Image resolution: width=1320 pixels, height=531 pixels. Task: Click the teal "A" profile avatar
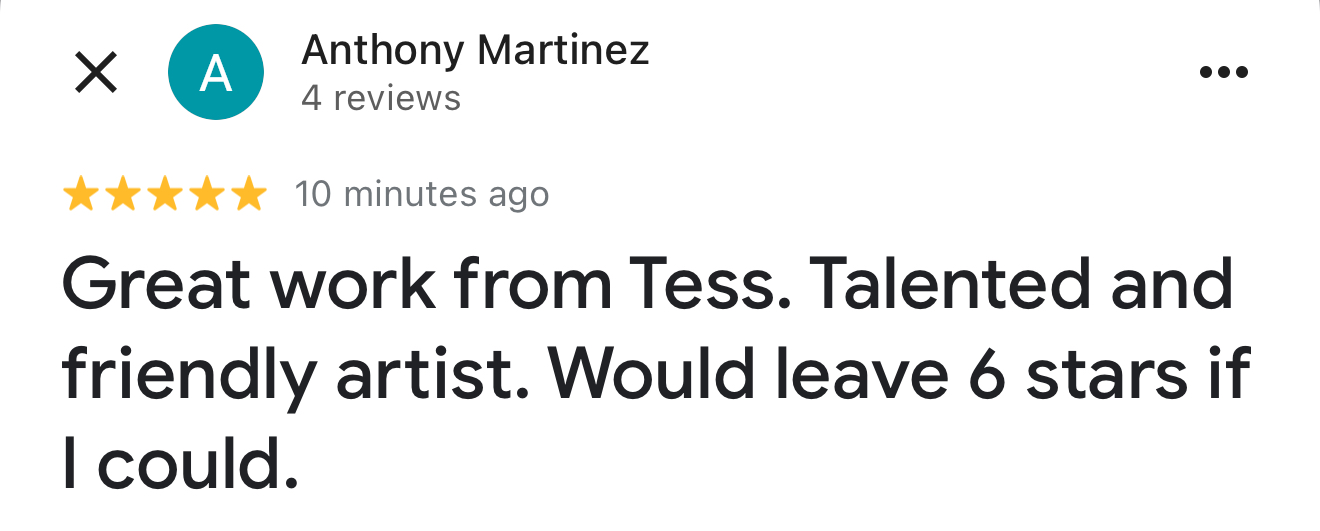click(216, 73)
